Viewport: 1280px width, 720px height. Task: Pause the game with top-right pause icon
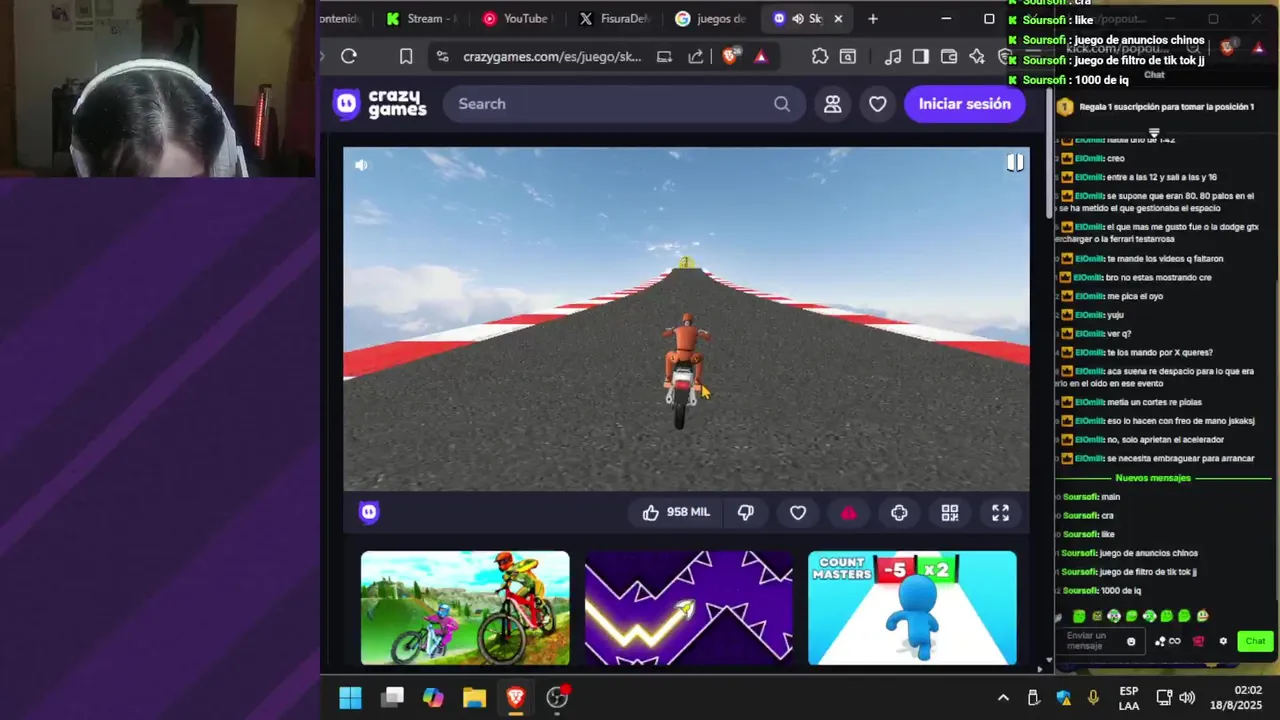[x=1014, y=163]
